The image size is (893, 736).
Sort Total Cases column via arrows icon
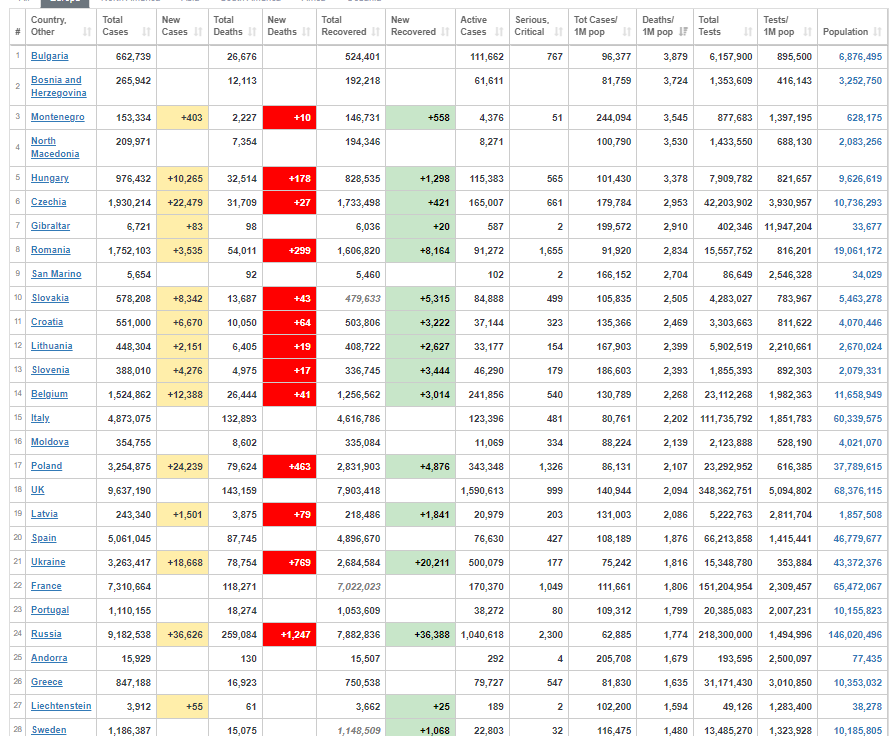coord(146,32)
